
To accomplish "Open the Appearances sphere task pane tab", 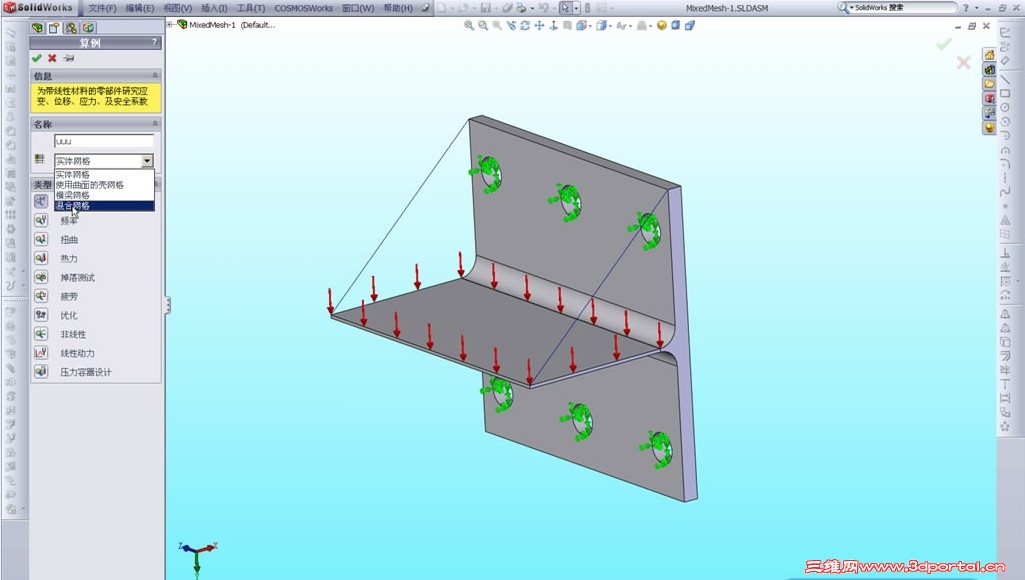I will (990, 128).
